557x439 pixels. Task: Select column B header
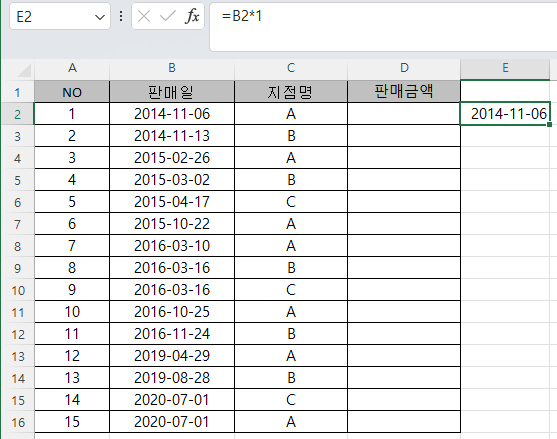[x=172, y=68]
